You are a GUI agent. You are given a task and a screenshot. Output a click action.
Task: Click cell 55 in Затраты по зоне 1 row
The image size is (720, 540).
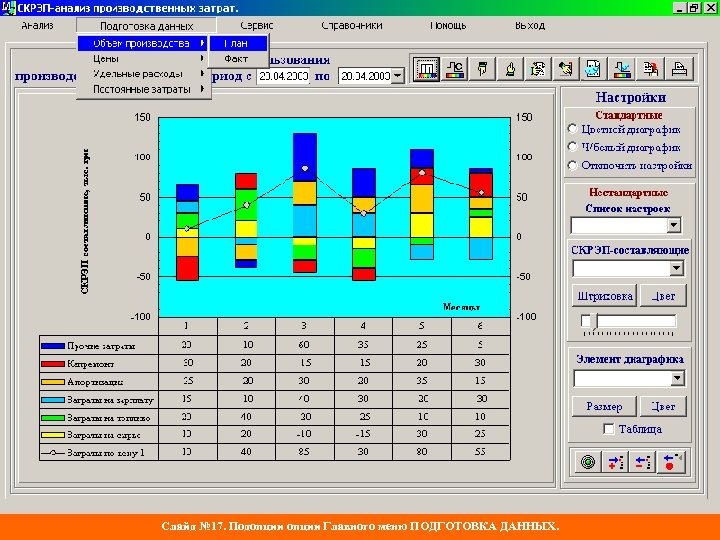(480, 452)
